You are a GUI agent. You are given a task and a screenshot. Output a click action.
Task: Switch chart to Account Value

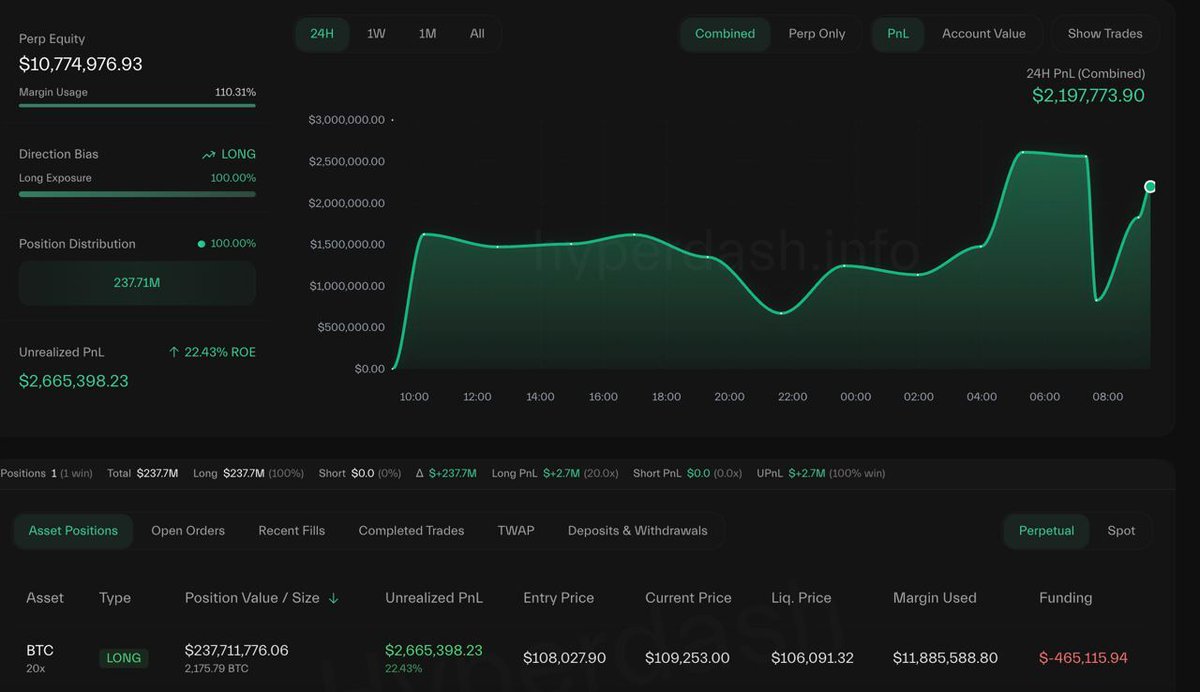tap(984, 33)
